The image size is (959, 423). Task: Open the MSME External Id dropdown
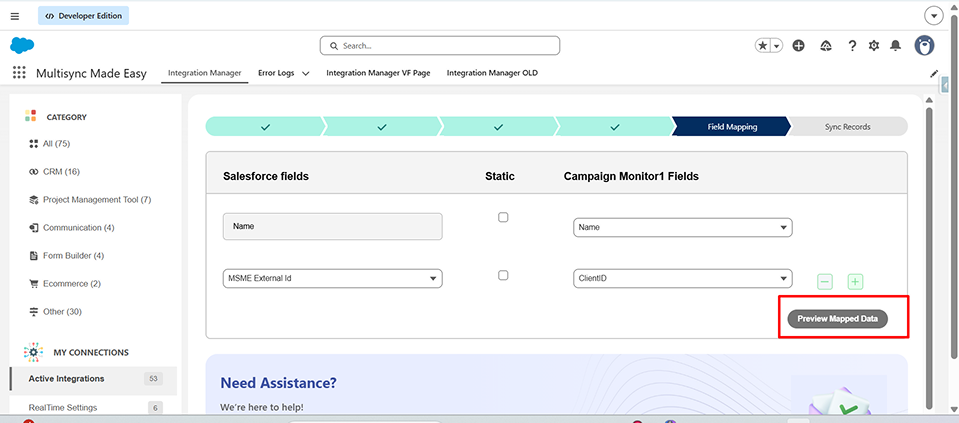point(332,278)
